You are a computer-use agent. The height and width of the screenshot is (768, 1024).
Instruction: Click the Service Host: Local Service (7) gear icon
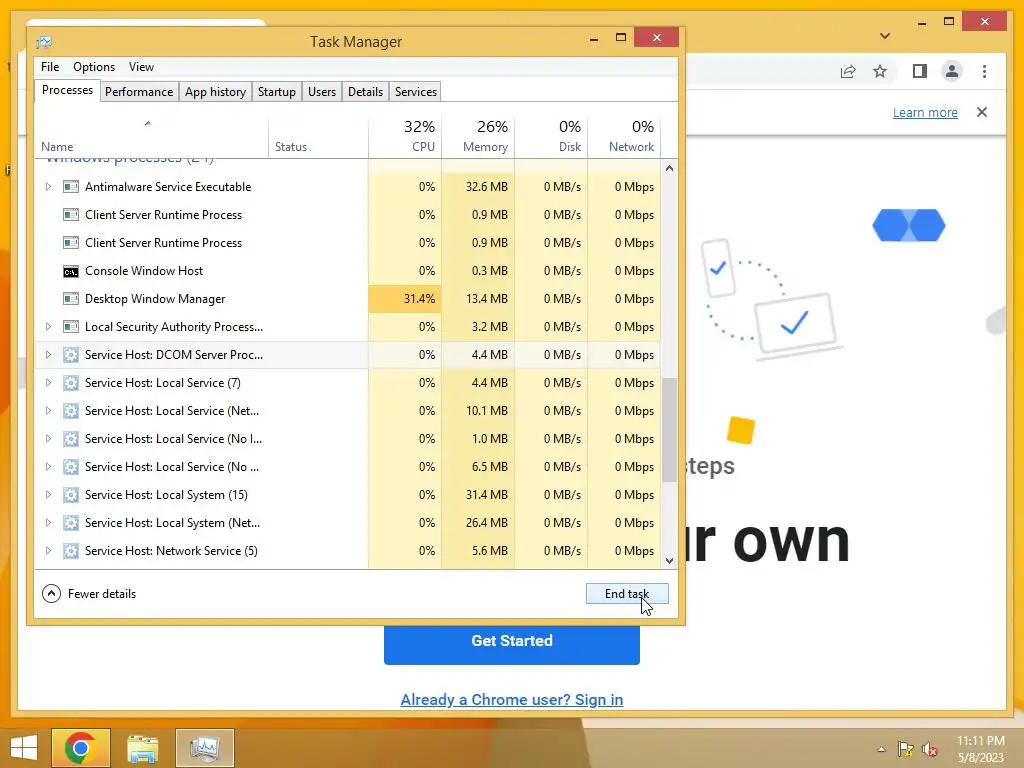coord(71,383)
